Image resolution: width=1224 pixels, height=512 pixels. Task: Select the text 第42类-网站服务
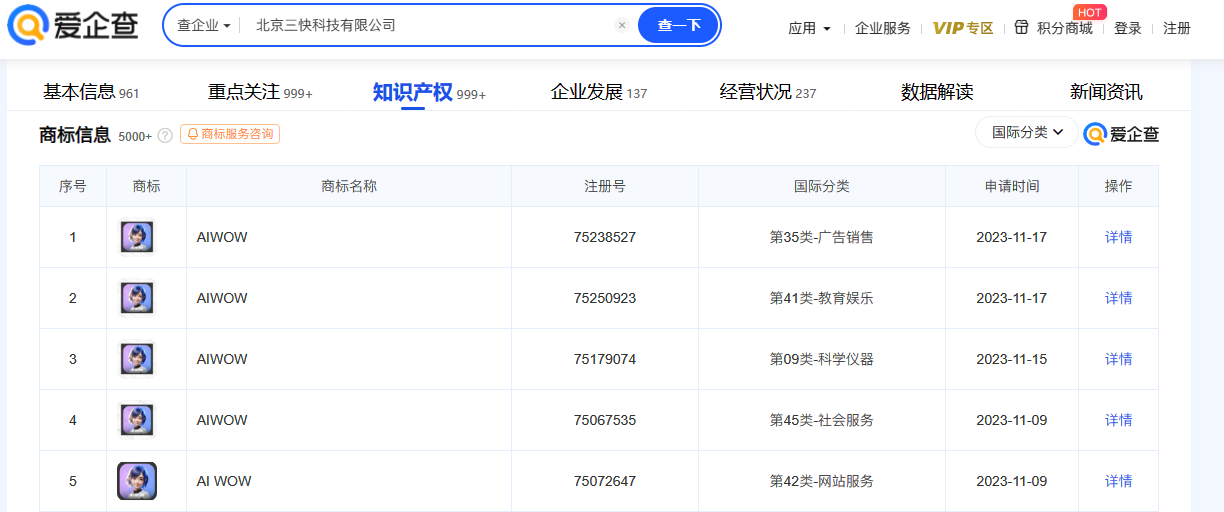point(822,481)
